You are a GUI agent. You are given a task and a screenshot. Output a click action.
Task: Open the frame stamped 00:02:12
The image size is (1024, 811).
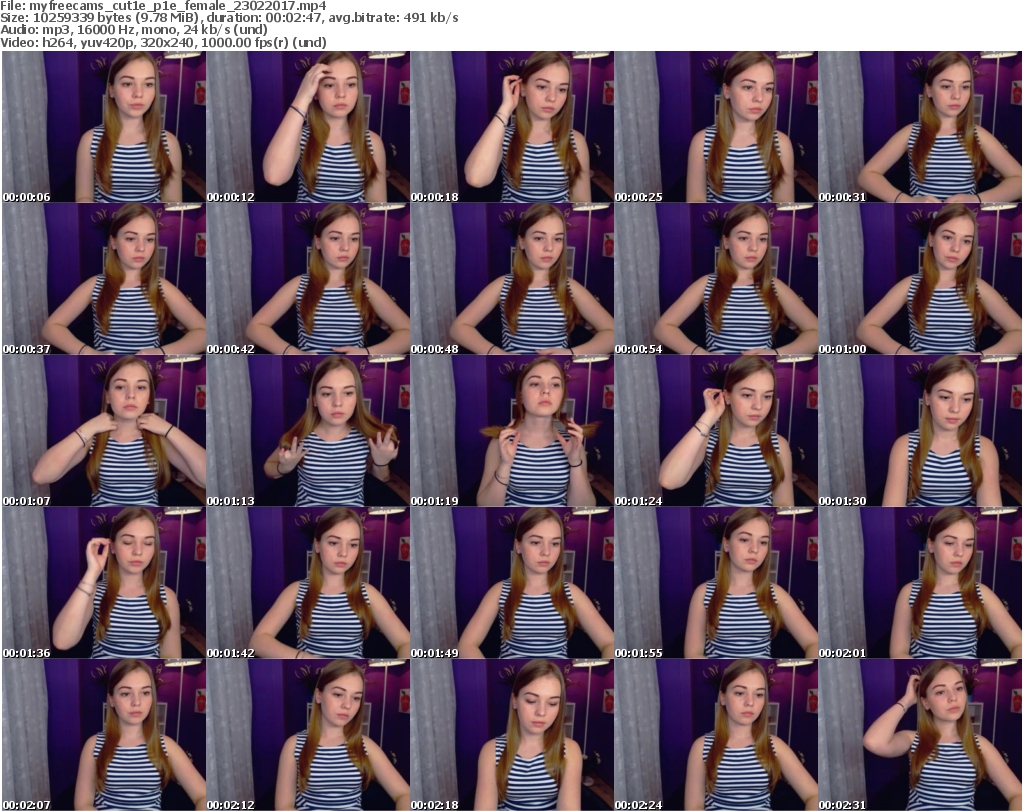308,735
